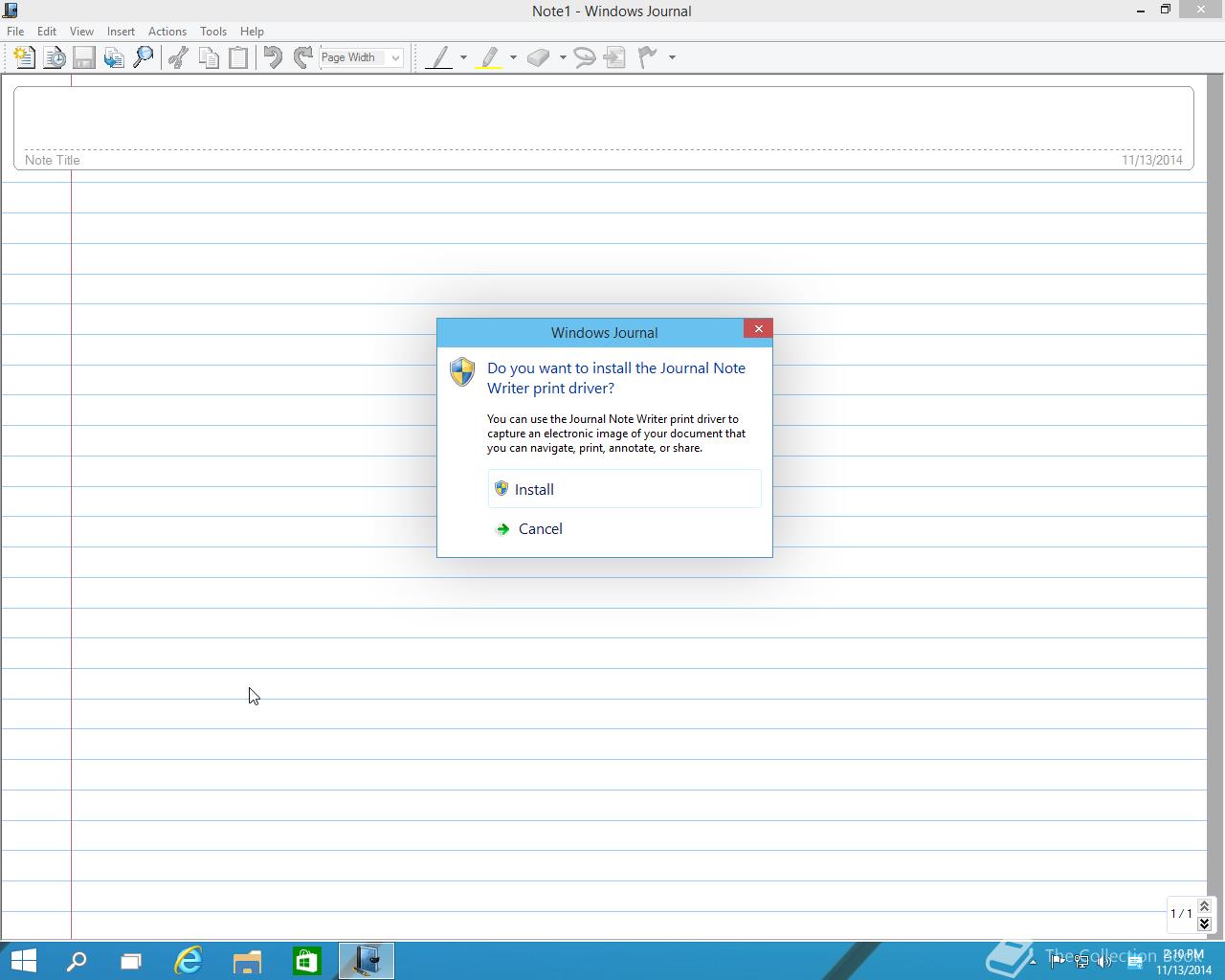Click the Paste clipboard icon
Screen dimensions: 1225x980
pyautogui.click(x=238, y=57)
